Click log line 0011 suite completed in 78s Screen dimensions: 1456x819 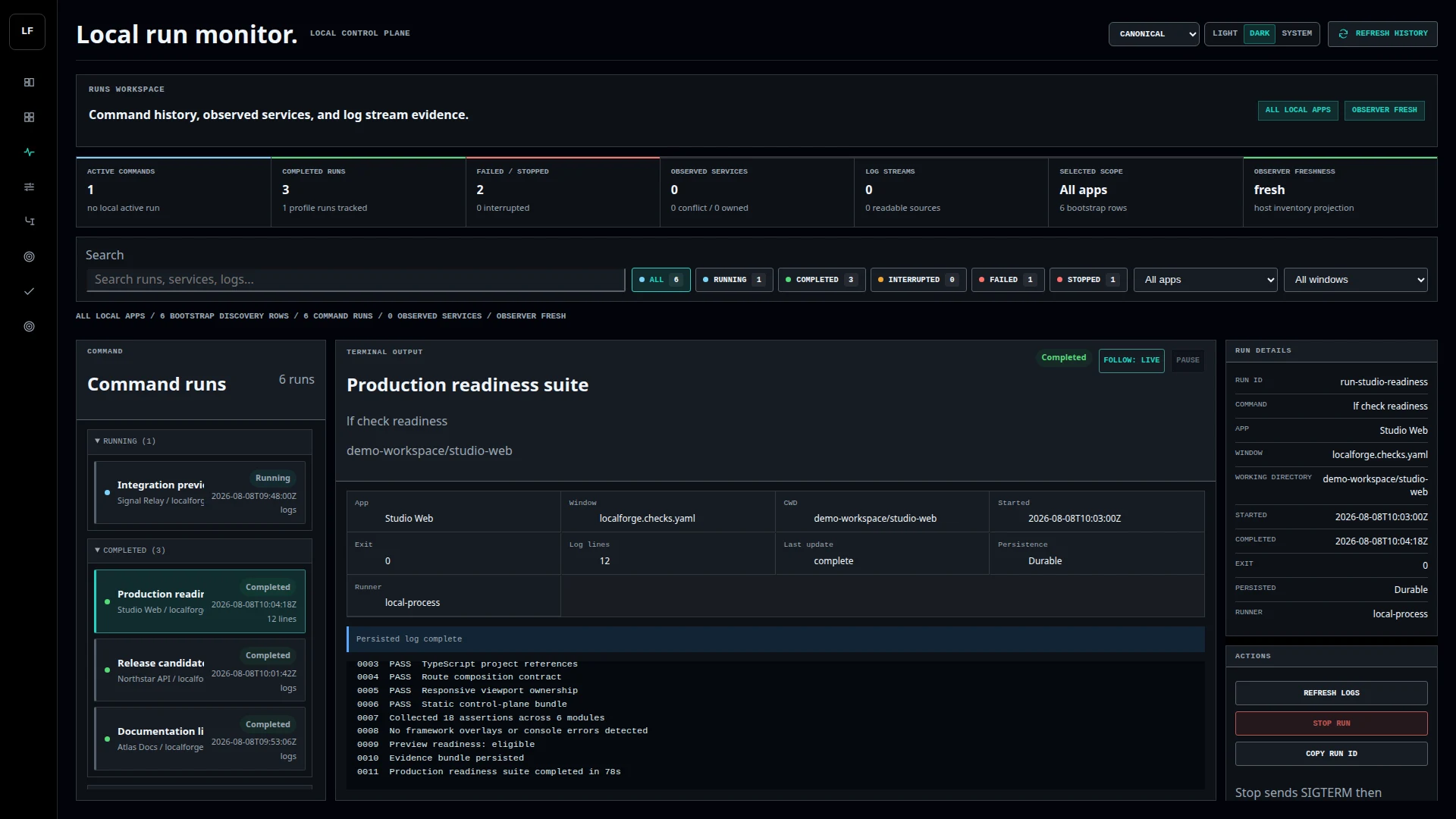(x=488, y=772)
